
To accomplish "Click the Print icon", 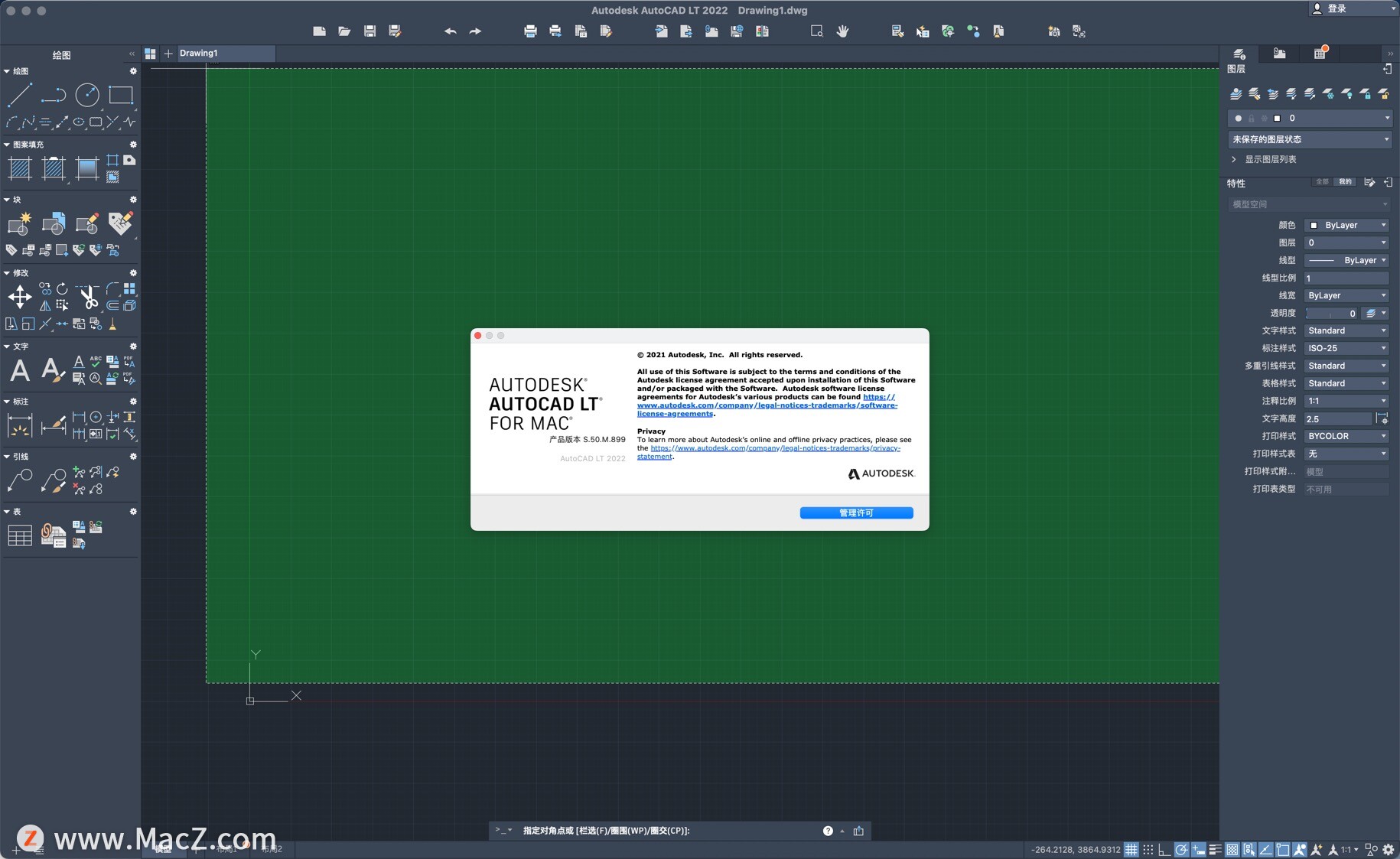I will point(530,31).
